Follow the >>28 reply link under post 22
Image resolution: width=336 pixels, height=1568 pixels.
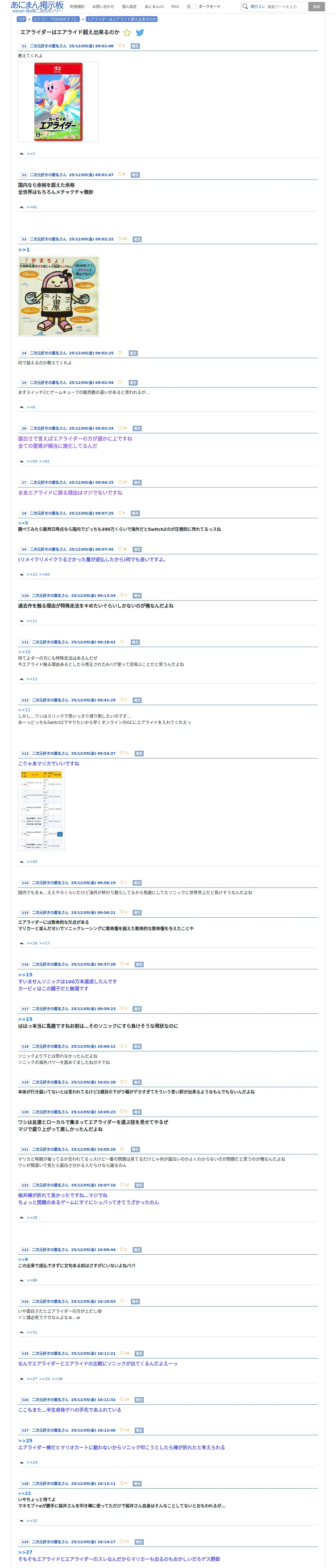point(32,1217)
